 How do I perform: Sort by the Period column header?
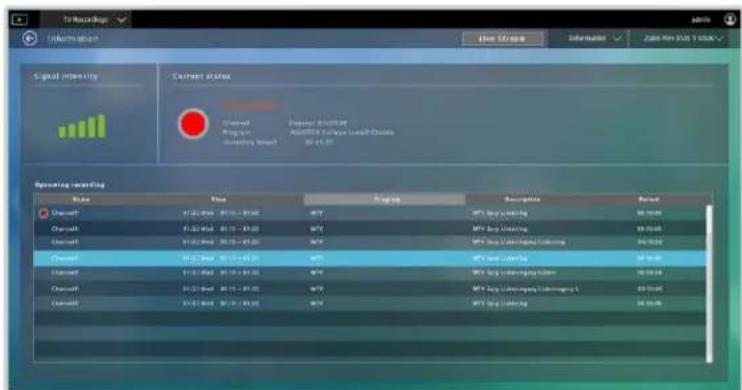648,199
